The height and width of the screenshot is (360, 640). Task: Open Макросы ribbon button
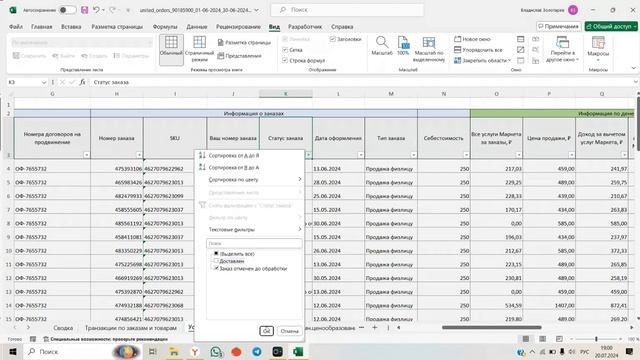(x=598, y=48)
